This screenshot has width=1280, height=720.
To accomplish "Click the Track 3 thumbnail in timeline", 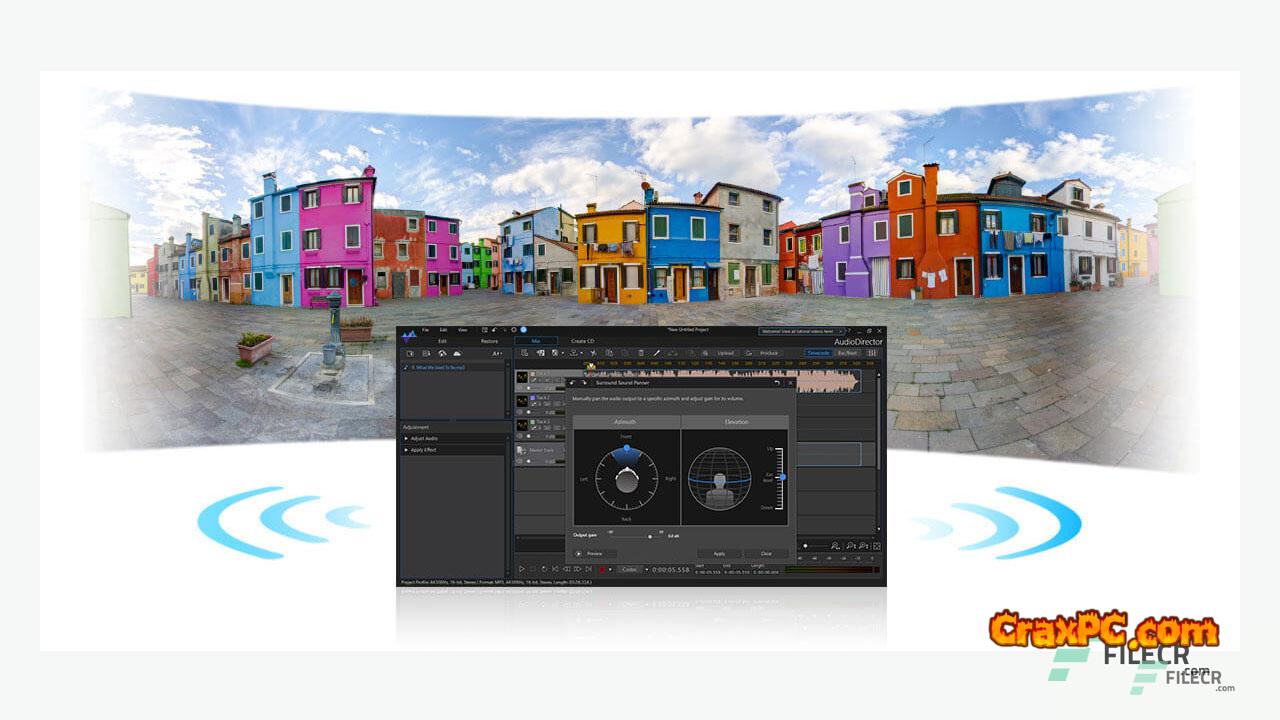I will (521, 424).
